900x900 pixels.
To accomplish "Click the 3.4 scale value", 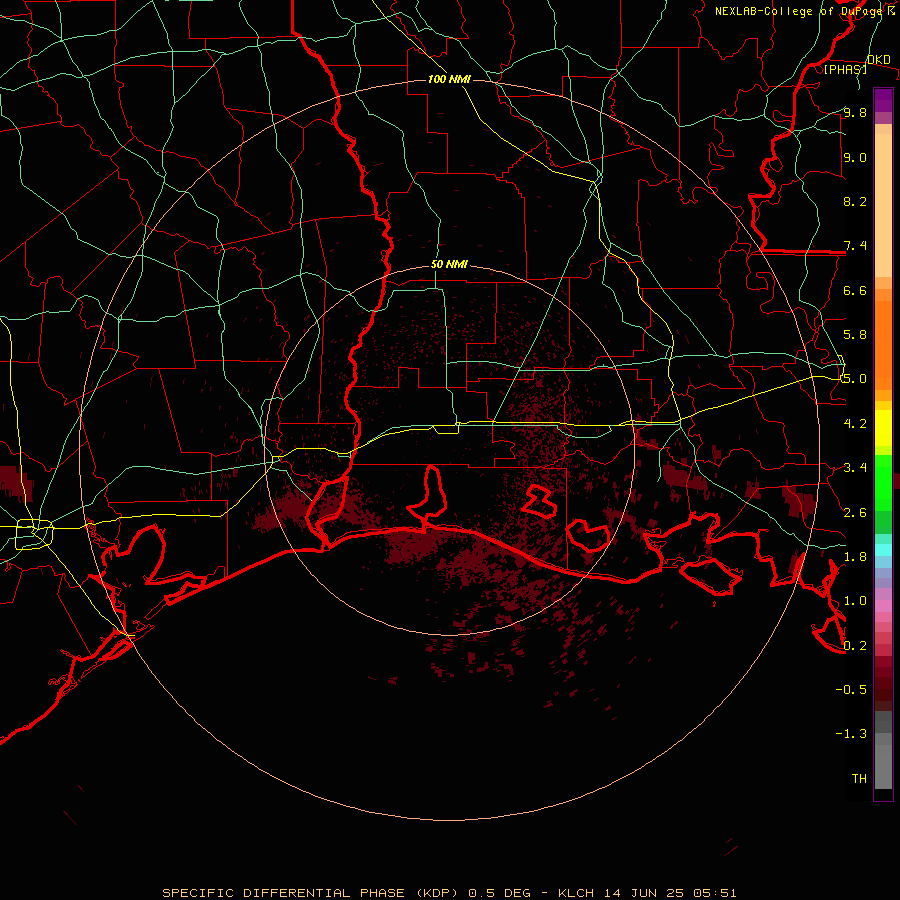I will point(855,468).
